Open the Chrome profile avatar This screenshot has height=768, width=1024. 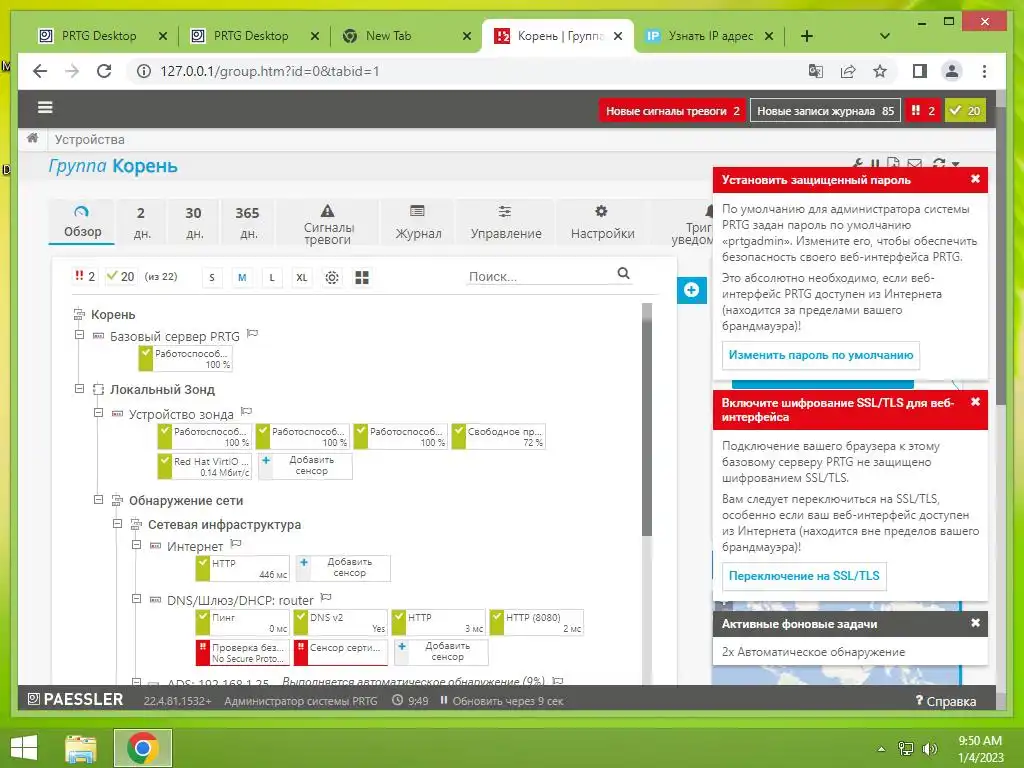952,71
